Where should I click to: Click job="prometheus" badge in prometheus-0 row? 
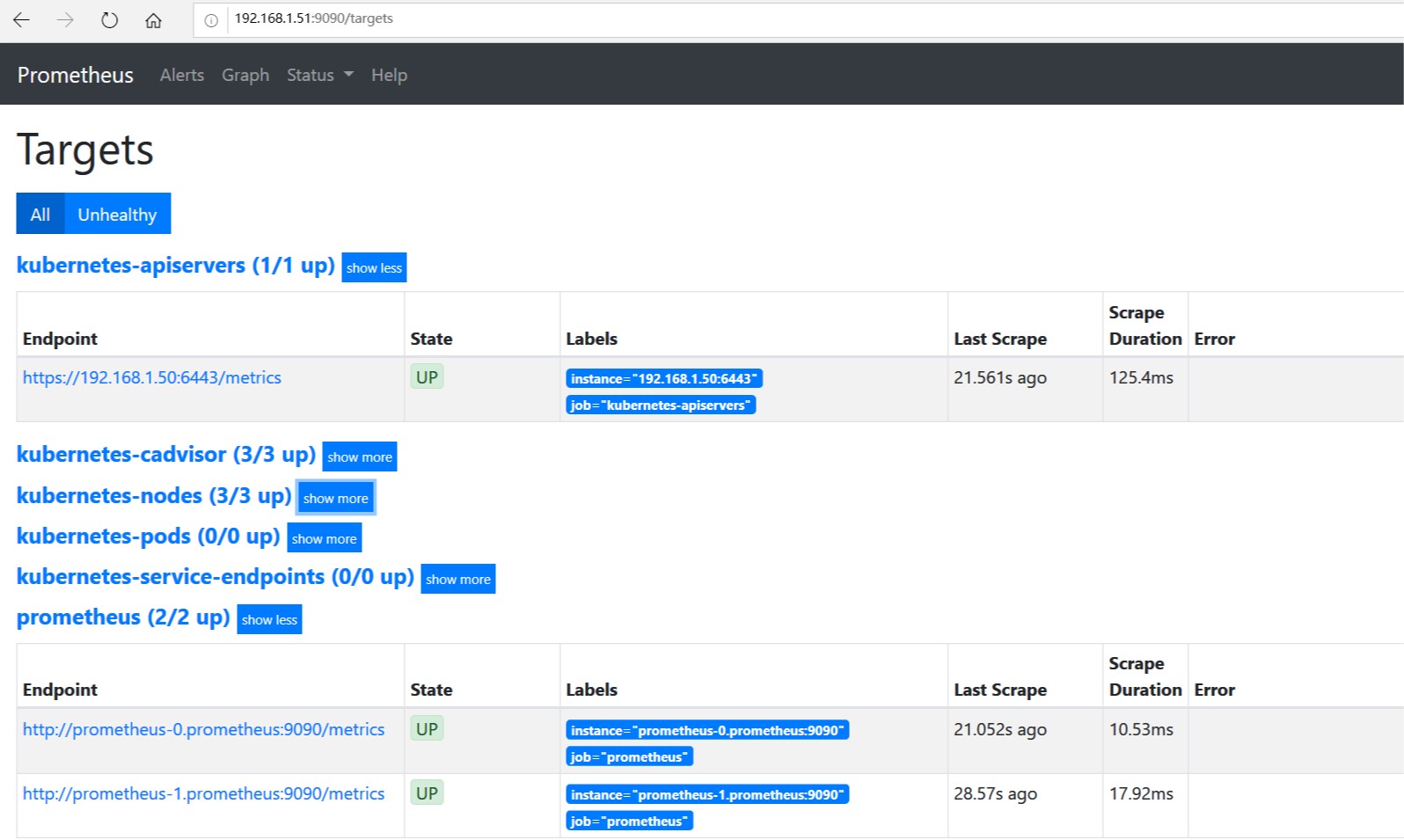point(629,756)
